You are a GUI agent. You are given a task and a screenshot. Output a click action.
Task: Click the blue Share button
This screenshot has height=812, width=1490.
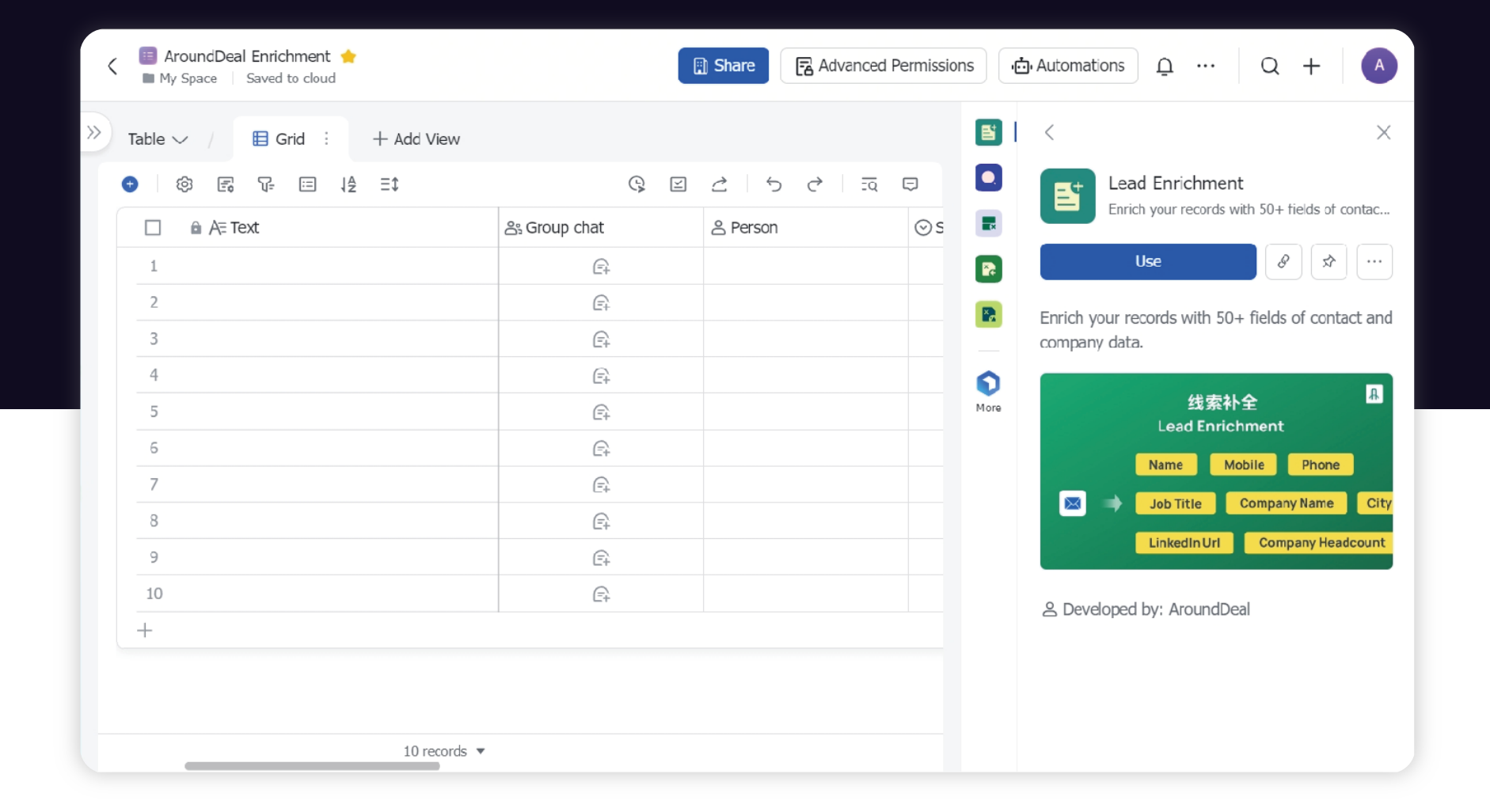tap(723, 66)
